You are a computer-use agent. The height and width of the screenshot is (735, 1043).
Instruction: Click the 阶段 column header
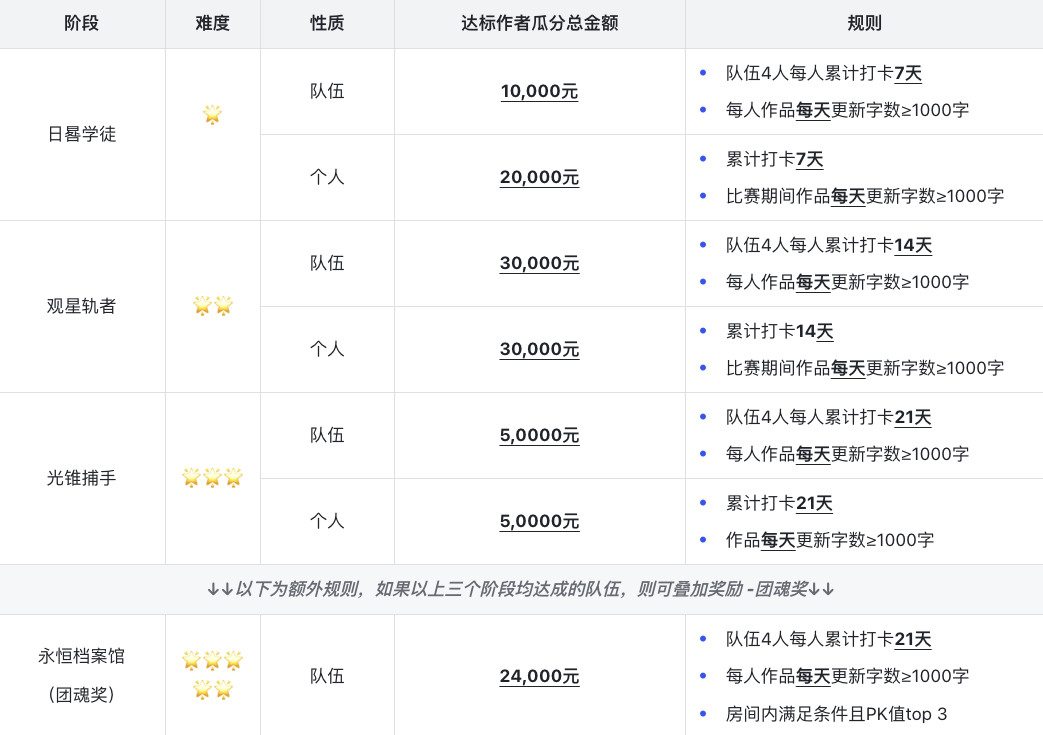[82, 23]
